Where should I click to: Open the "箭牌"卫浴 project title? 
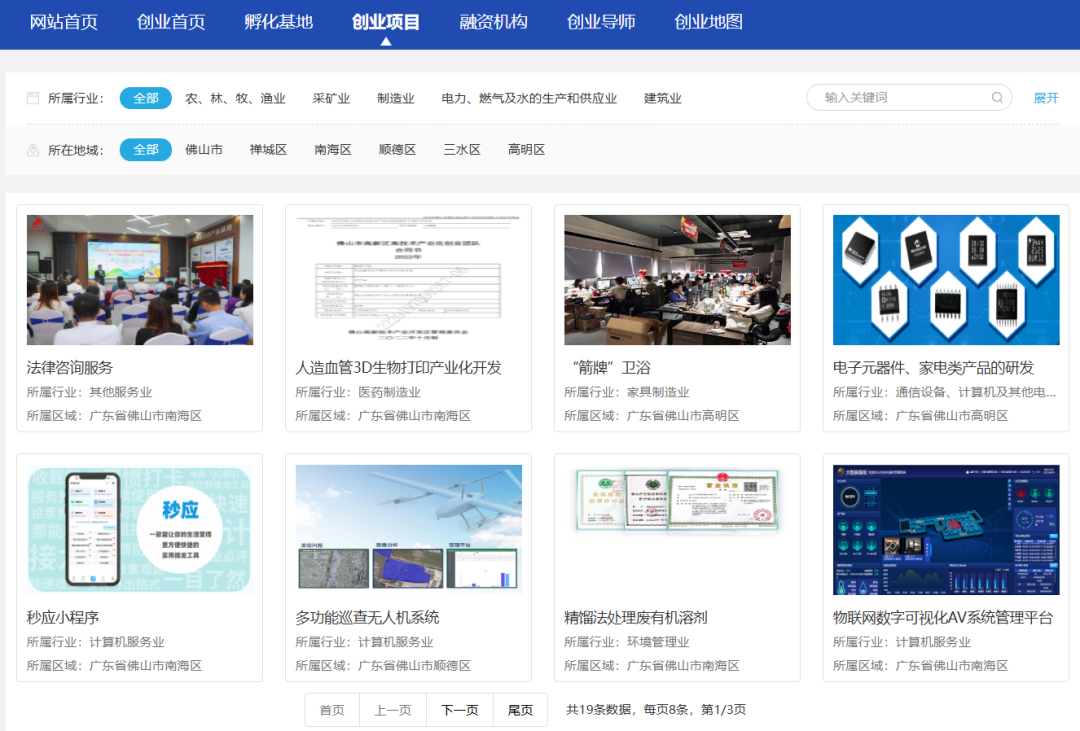611,368
